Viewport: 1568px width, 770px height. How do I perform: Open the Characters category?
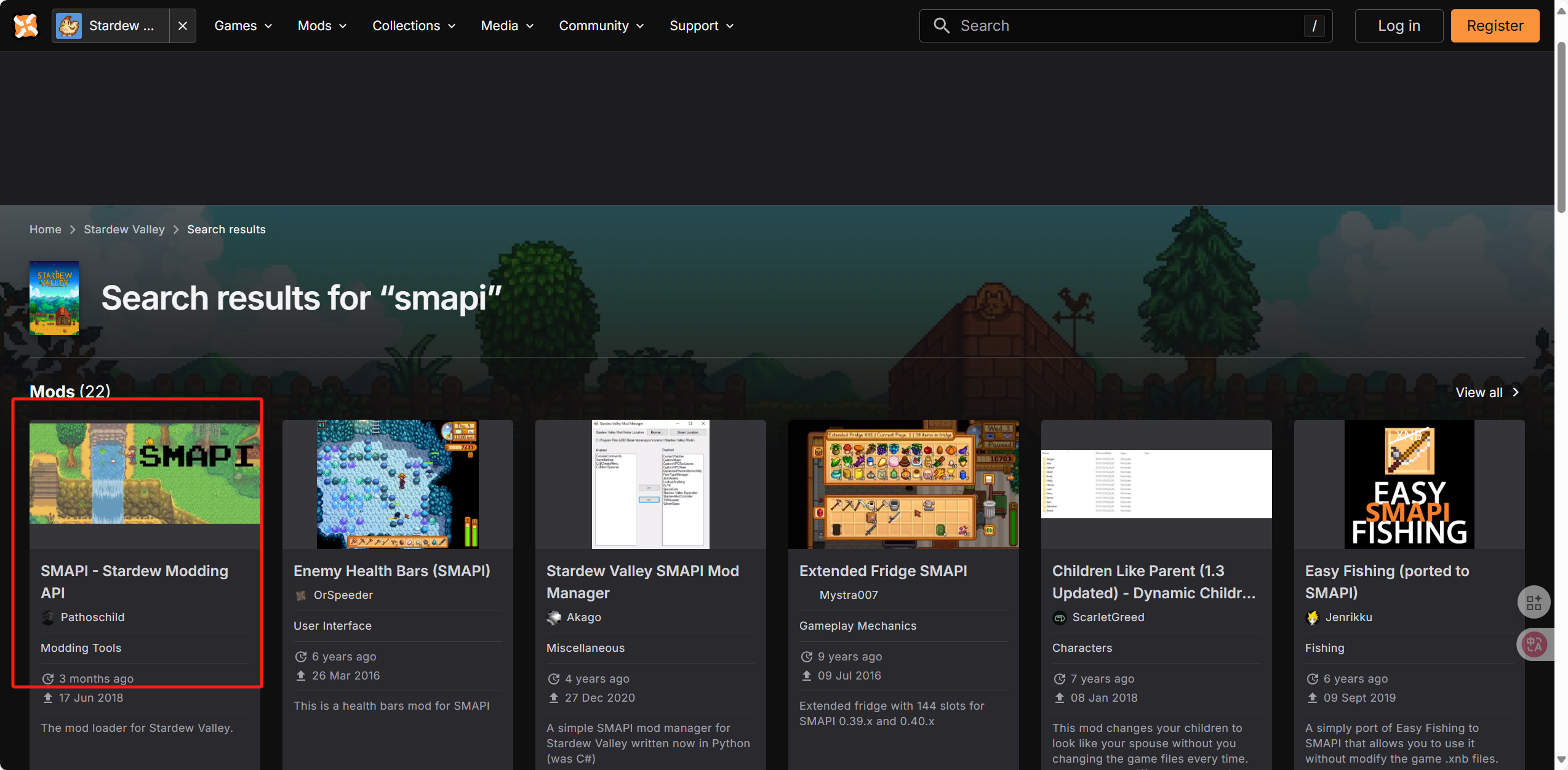coord(1082,648)
